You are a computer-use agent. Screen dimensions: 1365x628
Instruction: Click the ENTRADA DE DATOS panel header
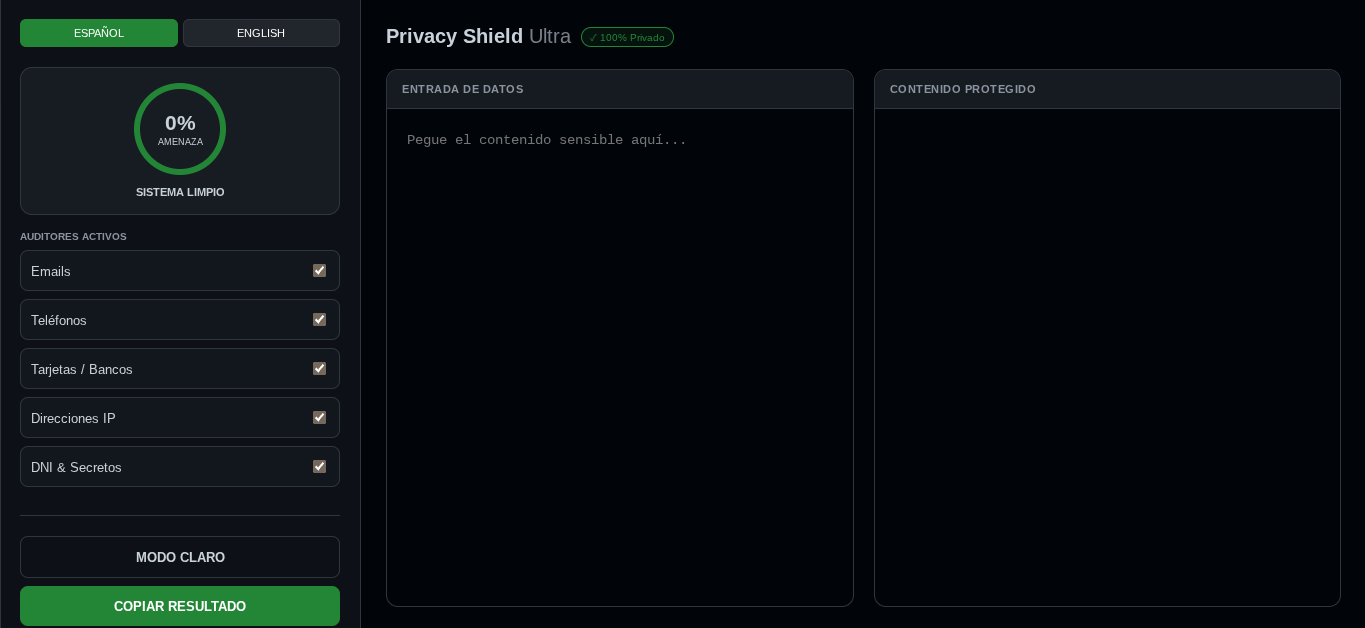coord(463,89)
